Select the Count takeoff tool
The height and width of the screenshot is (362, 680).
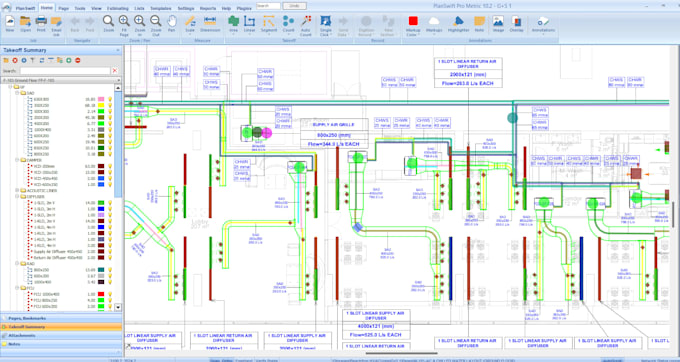tap(288, 21)
